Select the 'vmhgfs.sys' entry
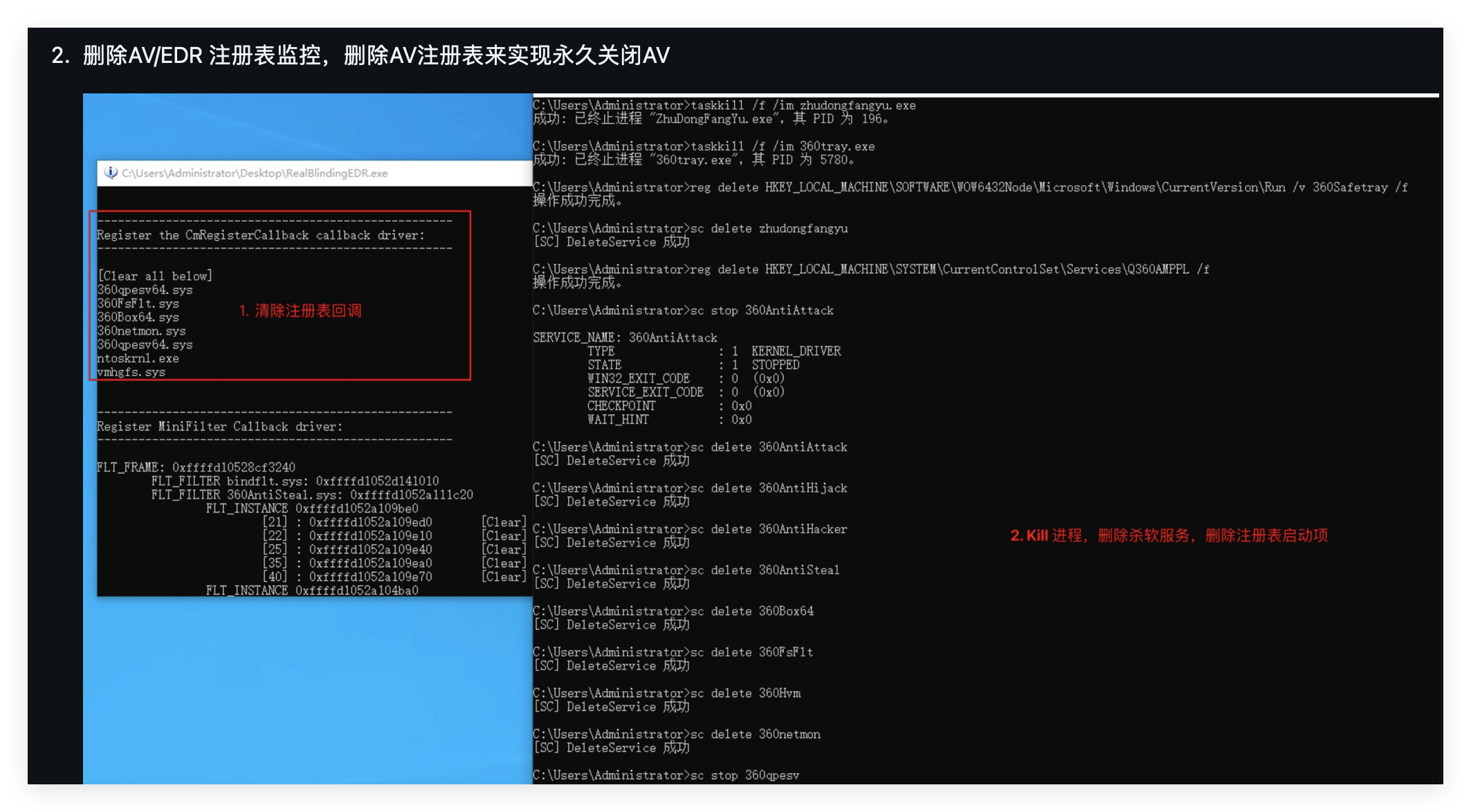This screenshot has width=1471, height=812. 131,372
